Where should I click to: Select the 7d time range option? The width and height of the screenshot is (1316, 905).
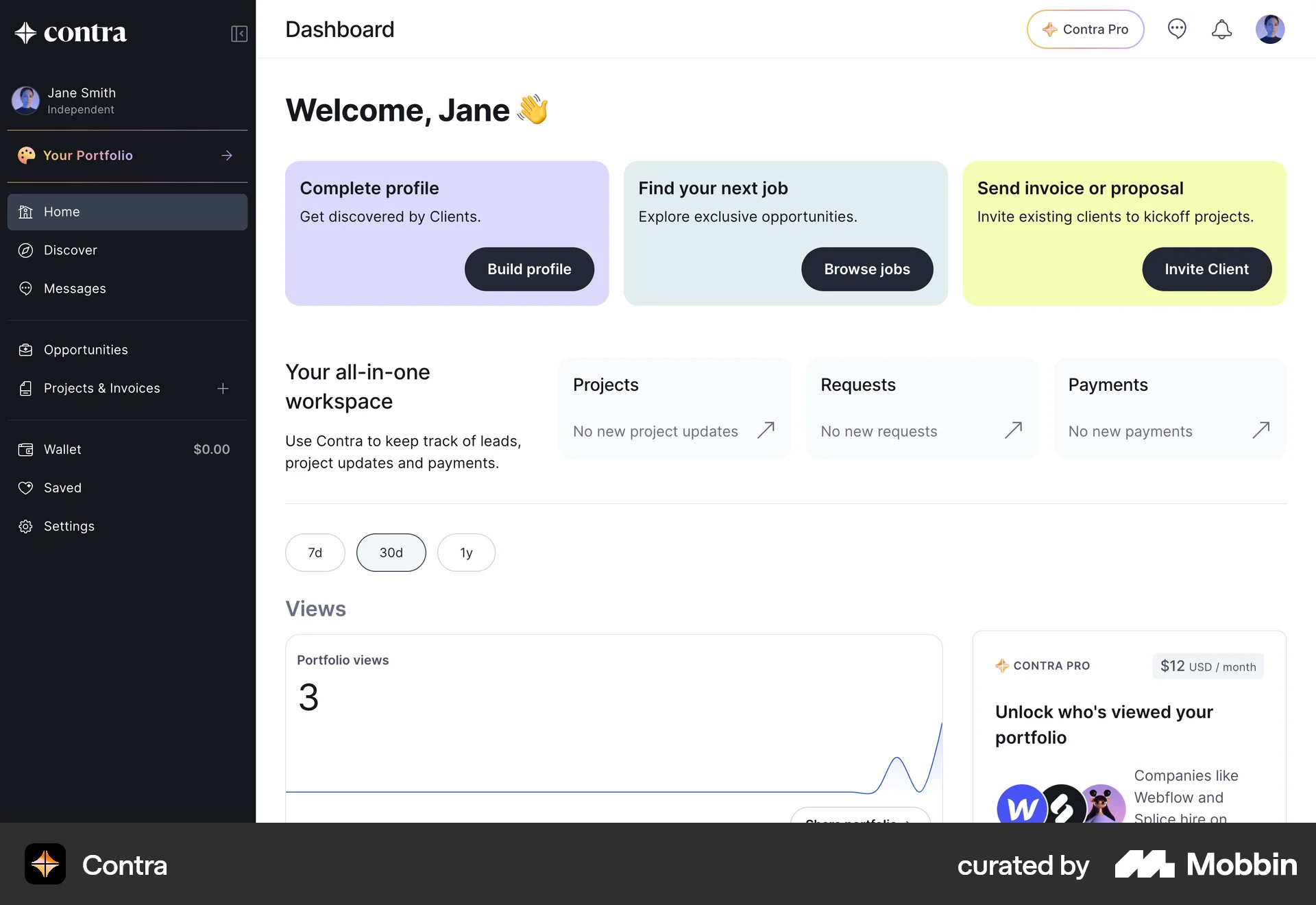[315, 553]
